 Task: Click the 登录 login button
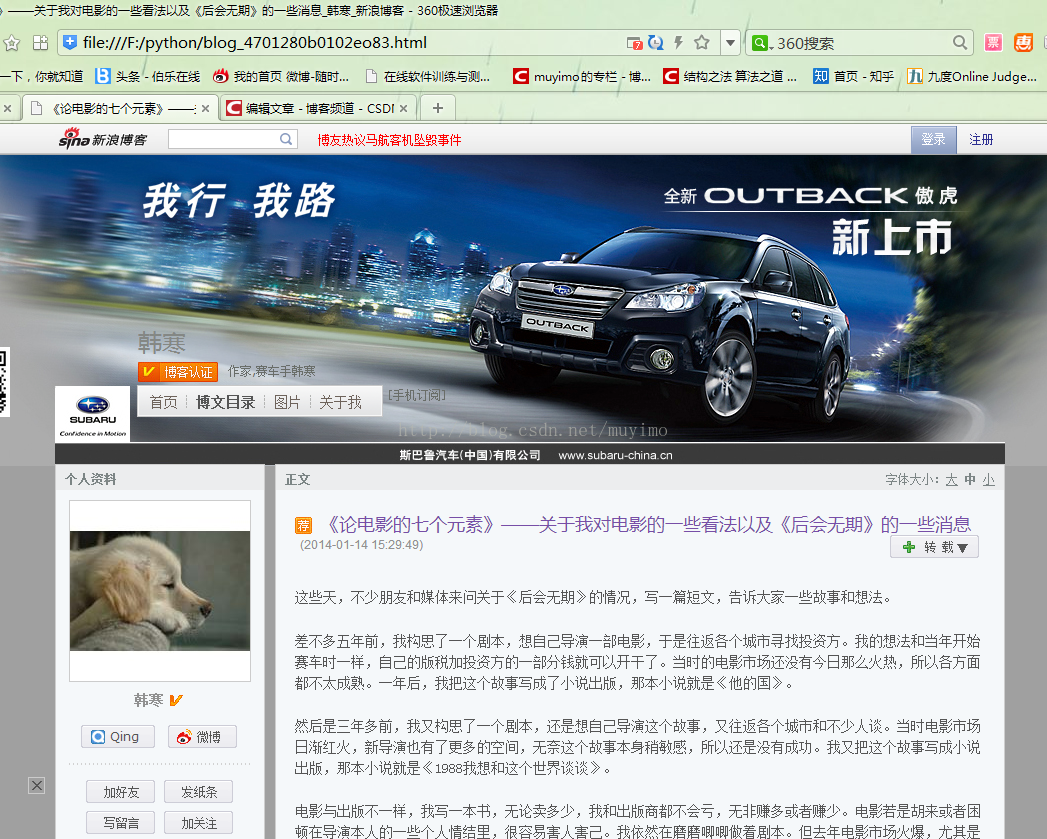[x=933, y=140]
